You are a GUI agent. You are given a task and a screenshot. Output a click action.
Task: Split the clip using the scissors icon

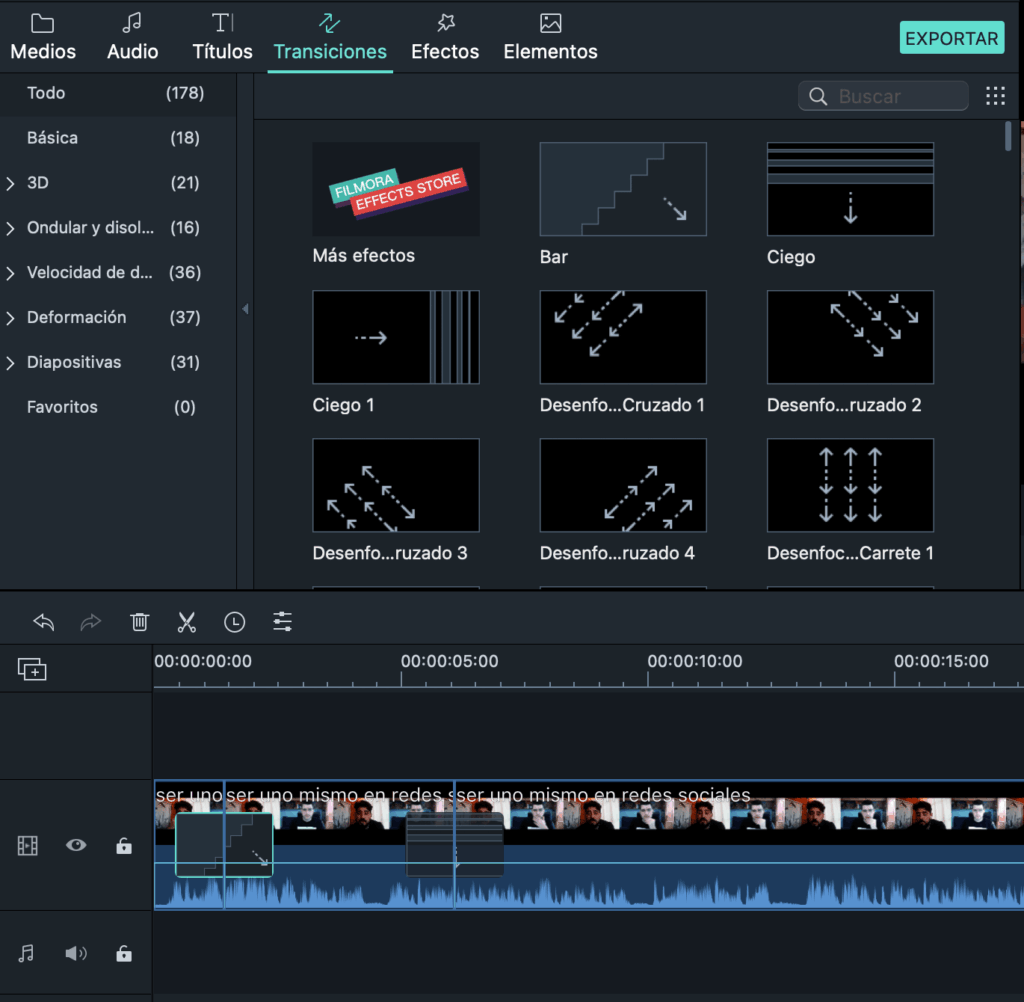pos(186,621)
